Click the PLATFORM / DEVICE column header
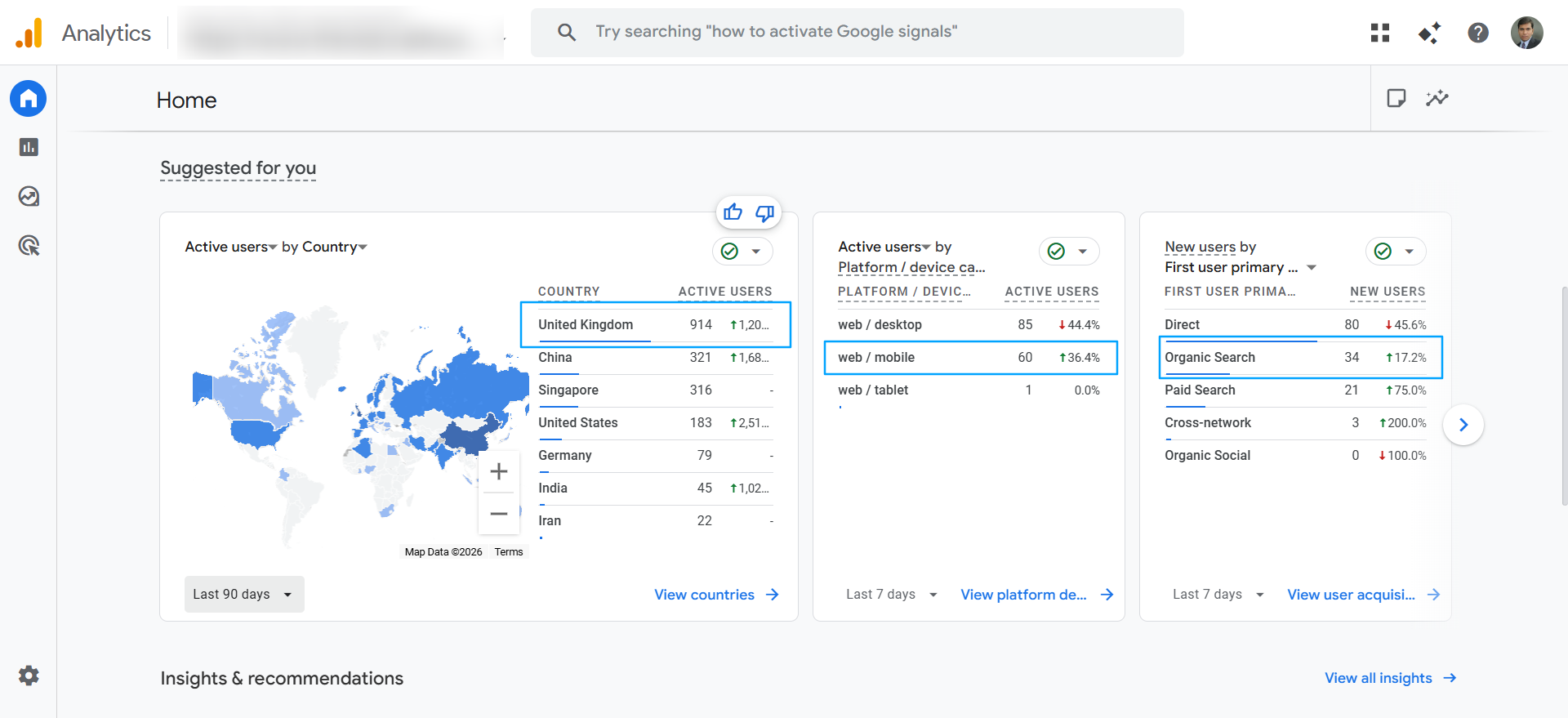 click(x=904, y=292)
